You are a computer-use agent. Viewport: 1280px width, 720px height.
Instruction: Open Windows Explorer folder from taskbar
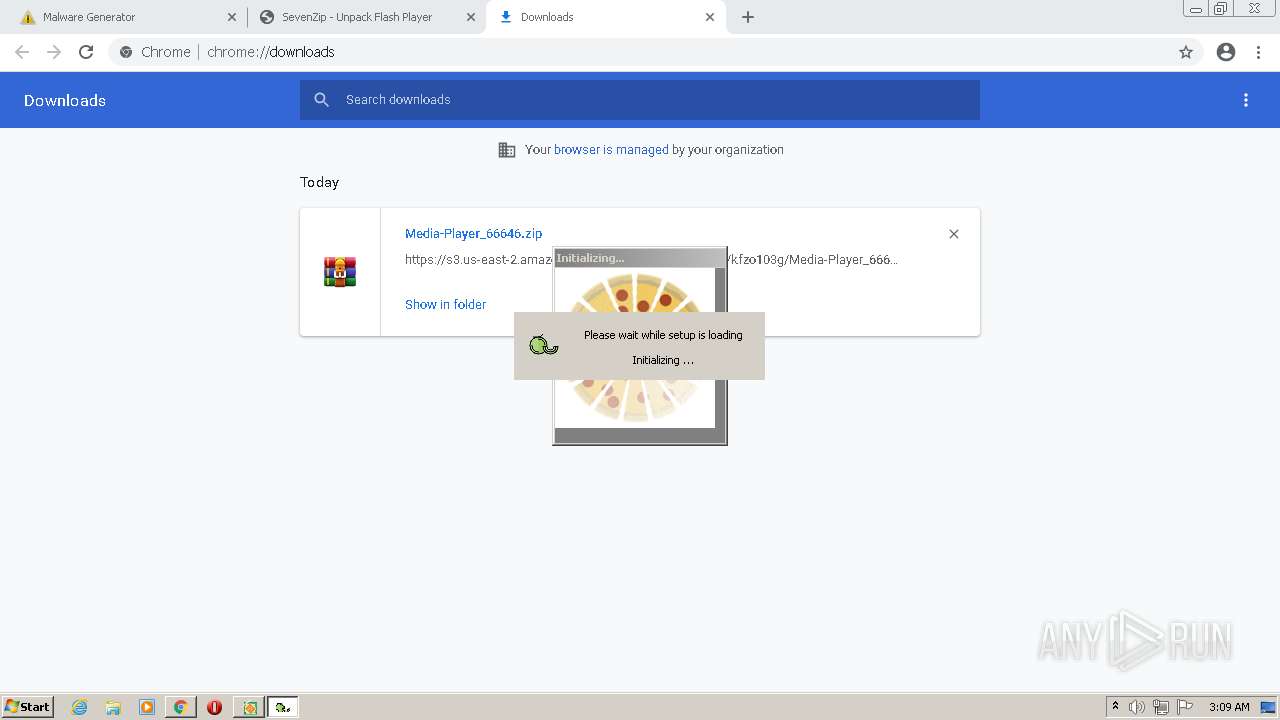pyautogui.click(x=113, y=707)
